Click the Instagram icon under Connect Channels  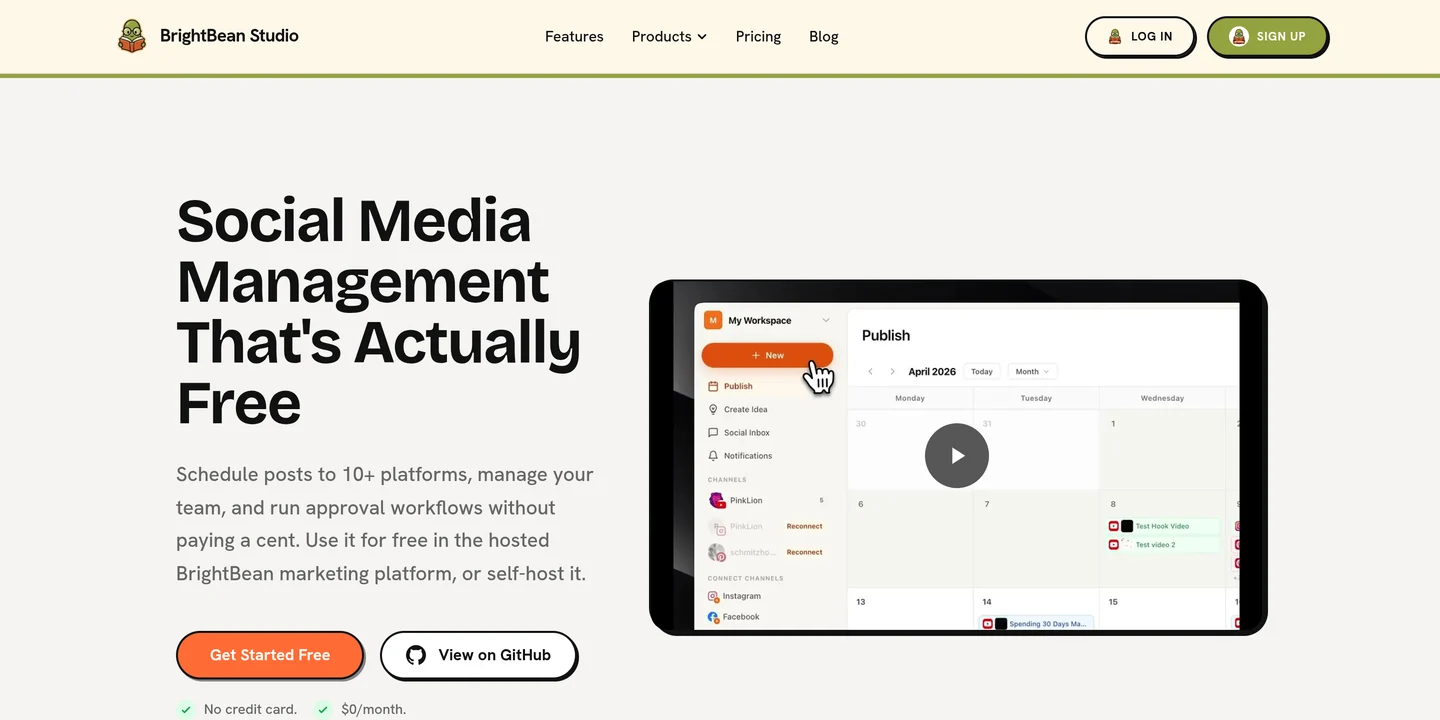pyautogui.click(x=714, y=596)
